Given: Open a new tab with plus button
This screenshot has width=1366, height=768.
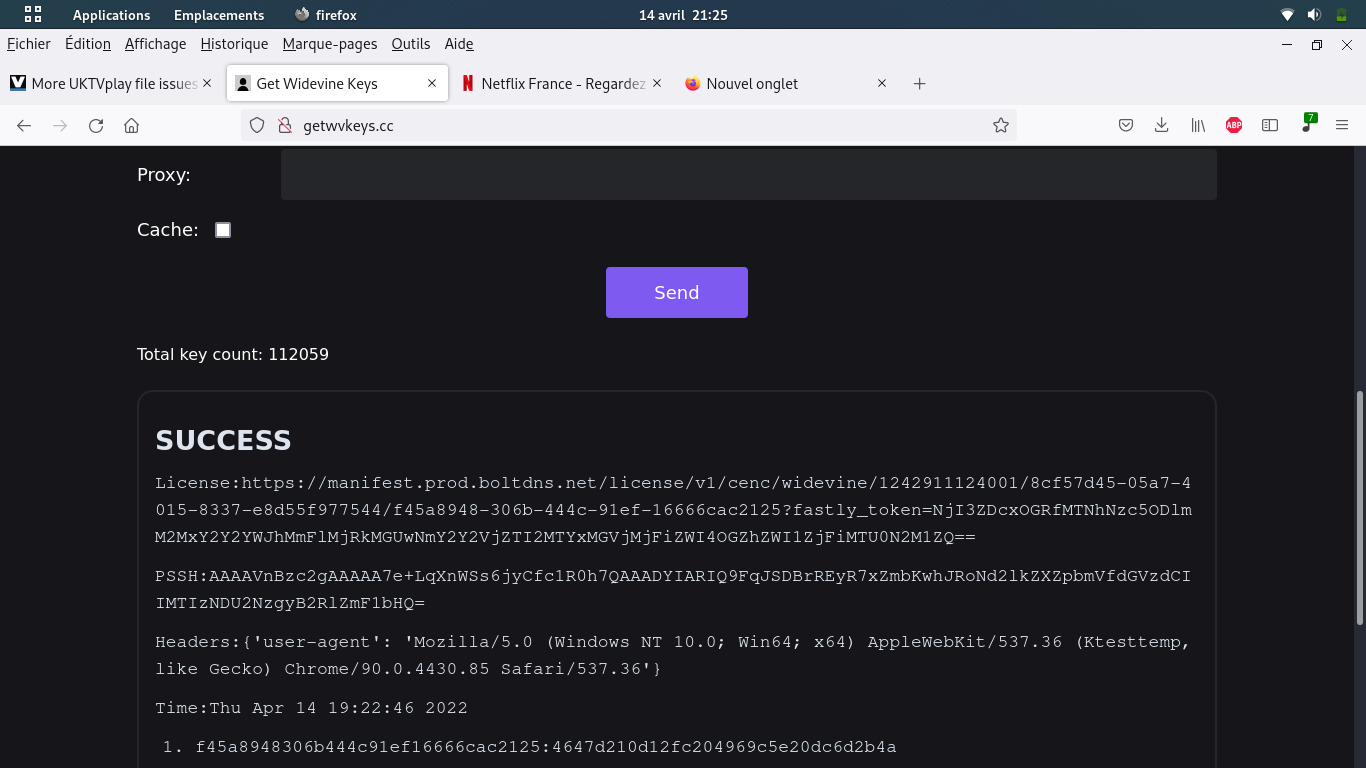Looking at the screenshot, I should pos(920,84).
